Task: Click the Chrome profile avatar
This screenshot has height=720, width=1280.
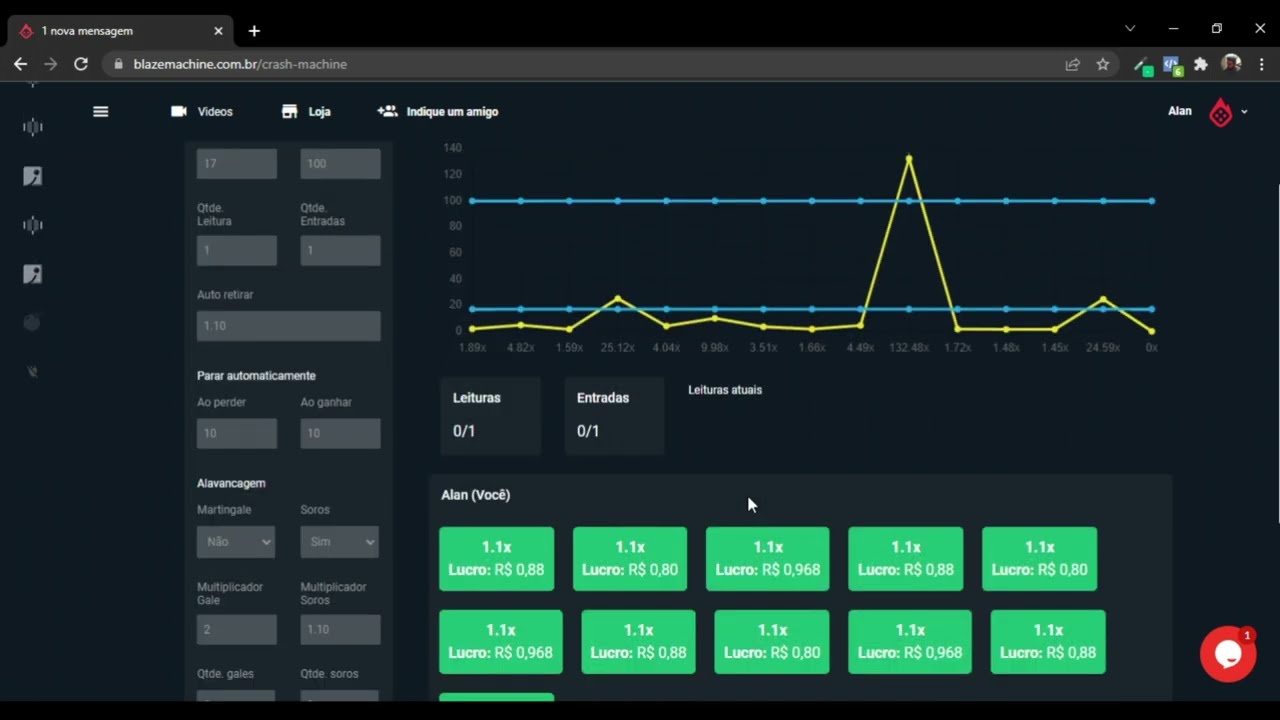Action: pos(1231,64)
